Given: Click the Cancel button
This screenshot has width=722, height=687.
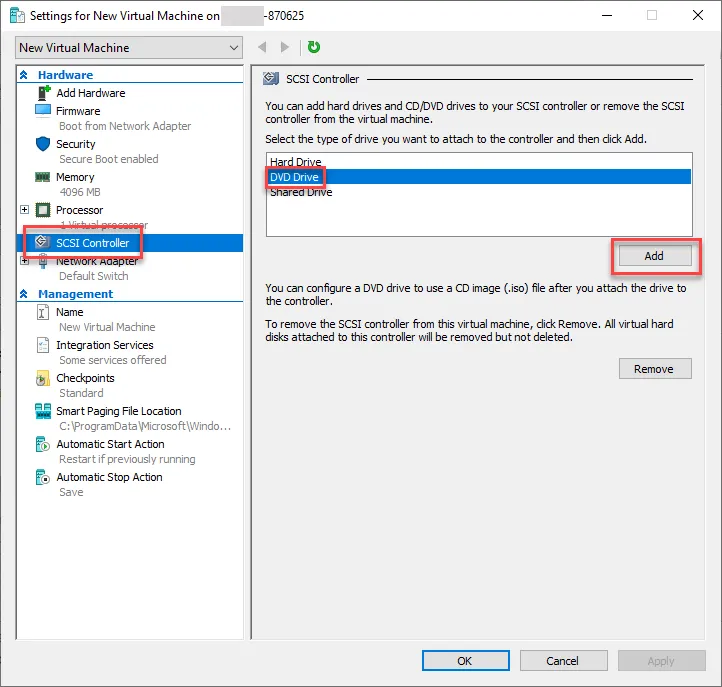Looking at the screenshot, I should click(x=563, y=661).
